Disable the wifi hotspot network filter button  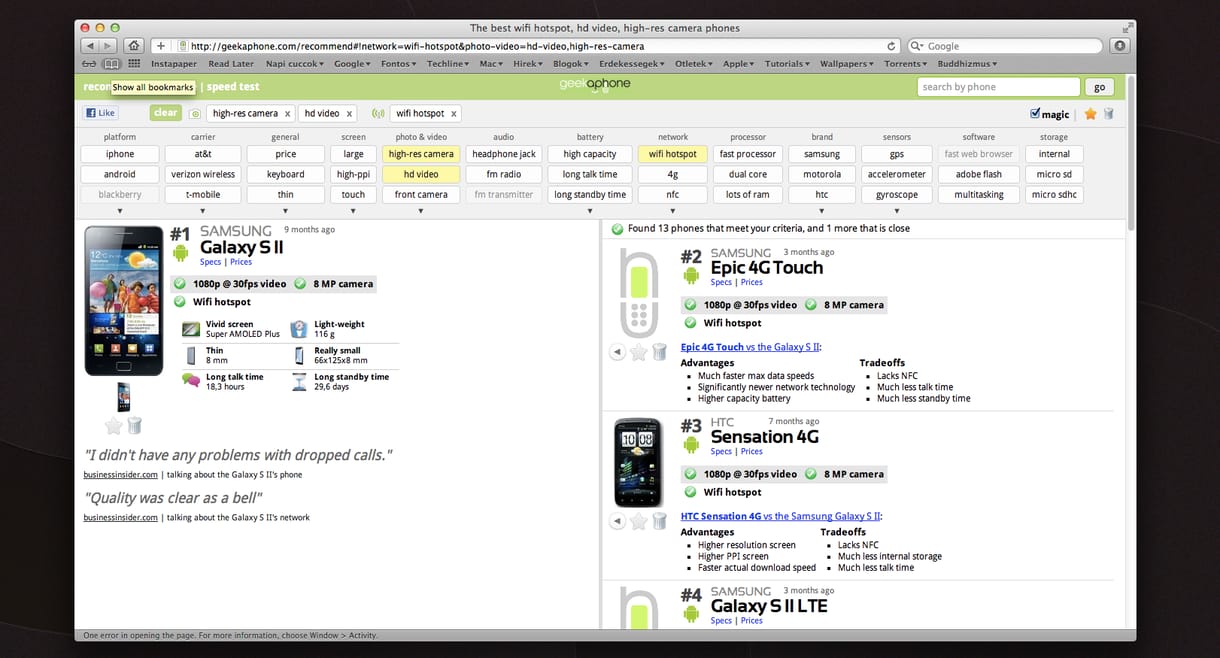[673, 154]
